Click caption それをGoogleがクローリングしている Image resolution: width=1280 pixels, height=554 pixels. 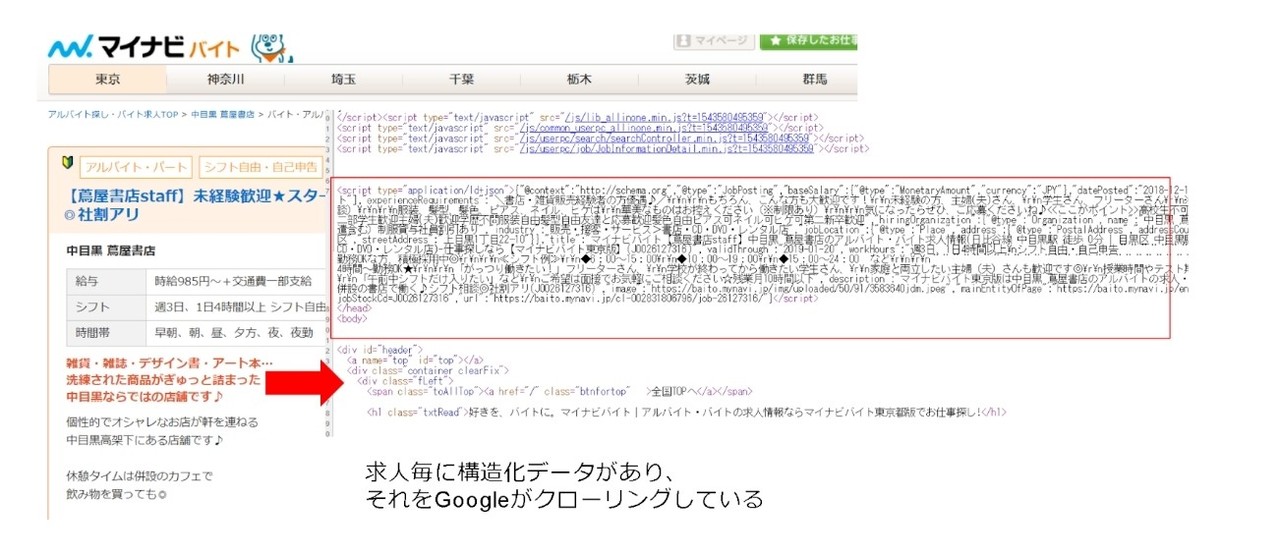click(x=565, y=498)
